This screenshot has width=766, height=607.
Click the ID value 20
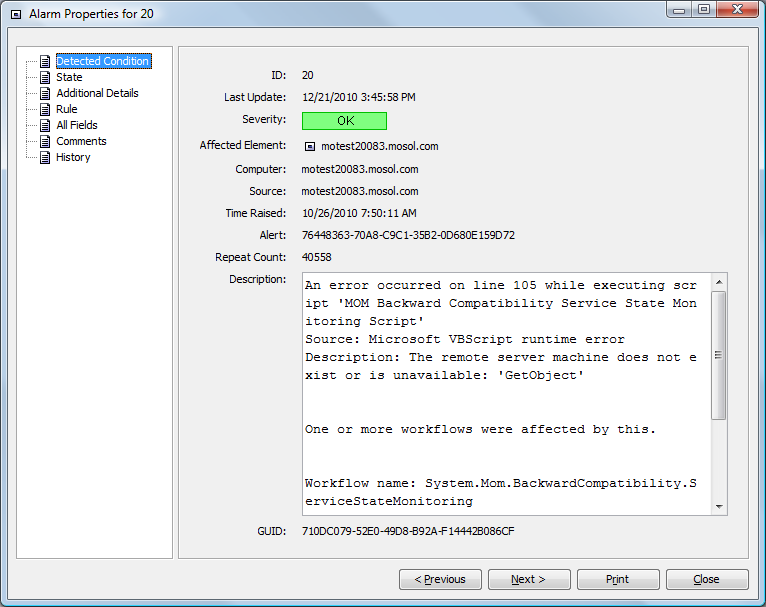click(307, 75)
